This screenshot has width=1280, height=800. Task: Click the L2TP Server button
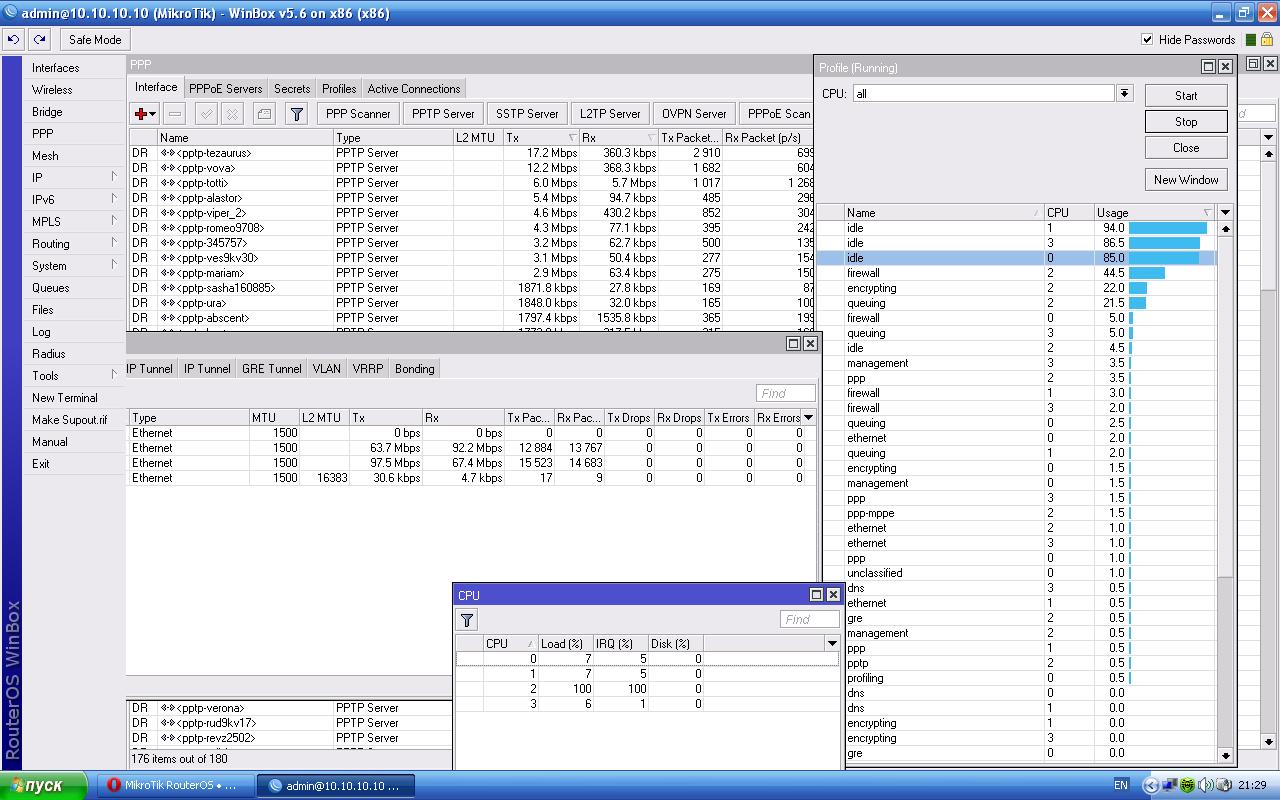coord(610,114)
